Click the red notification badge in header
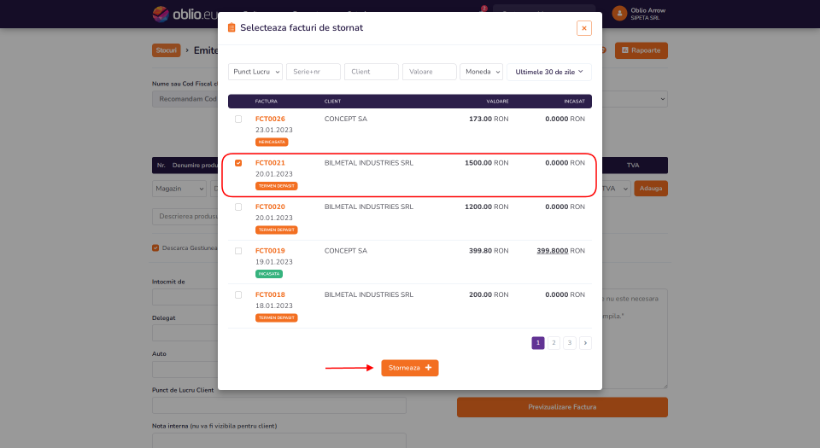Screen dimensions: 820x448 tap(484, 8)
